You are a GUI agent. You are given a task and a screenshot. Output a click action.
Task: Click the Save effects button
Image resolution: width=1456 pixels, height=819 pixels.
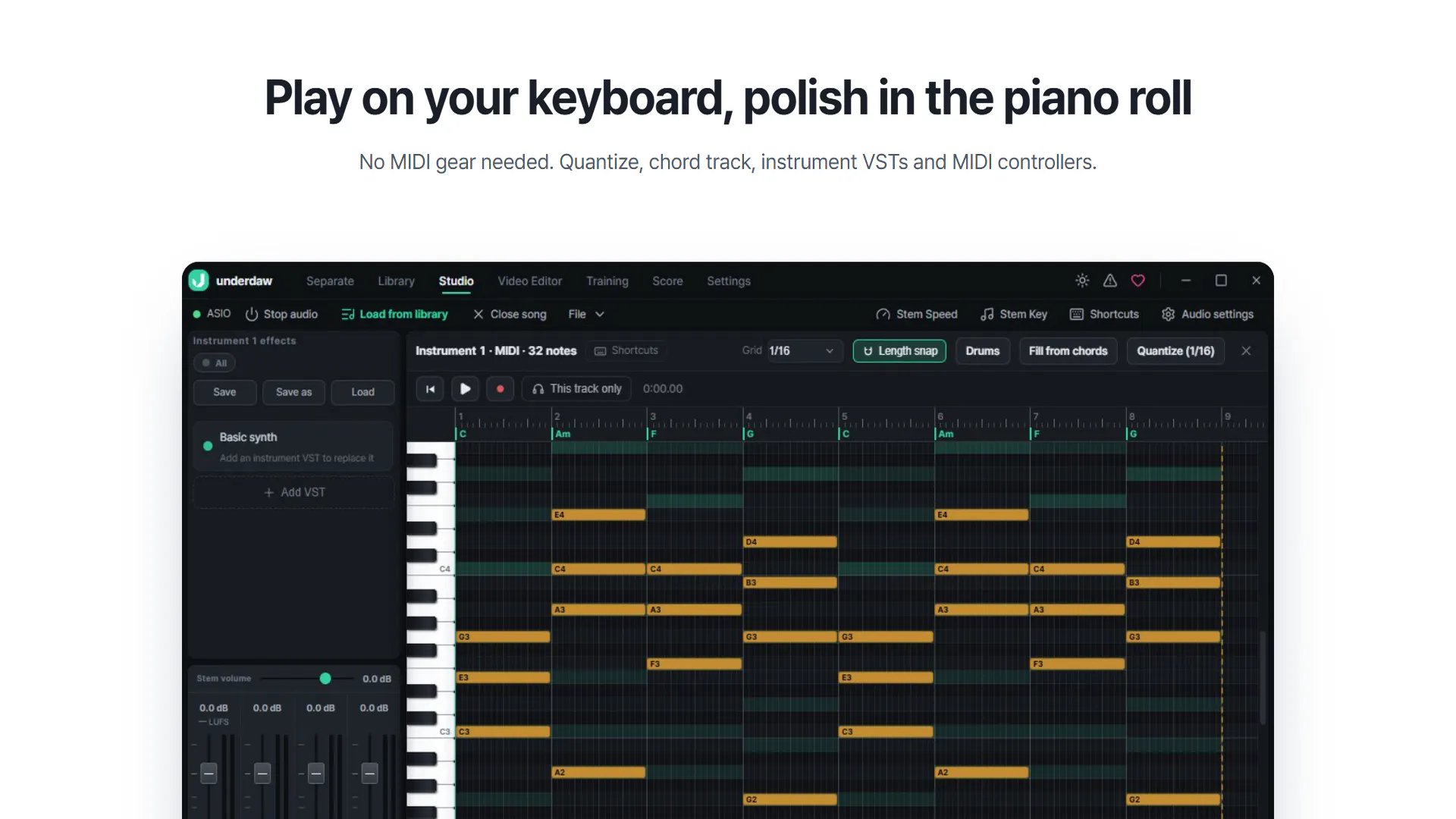(x=224, y=392)
